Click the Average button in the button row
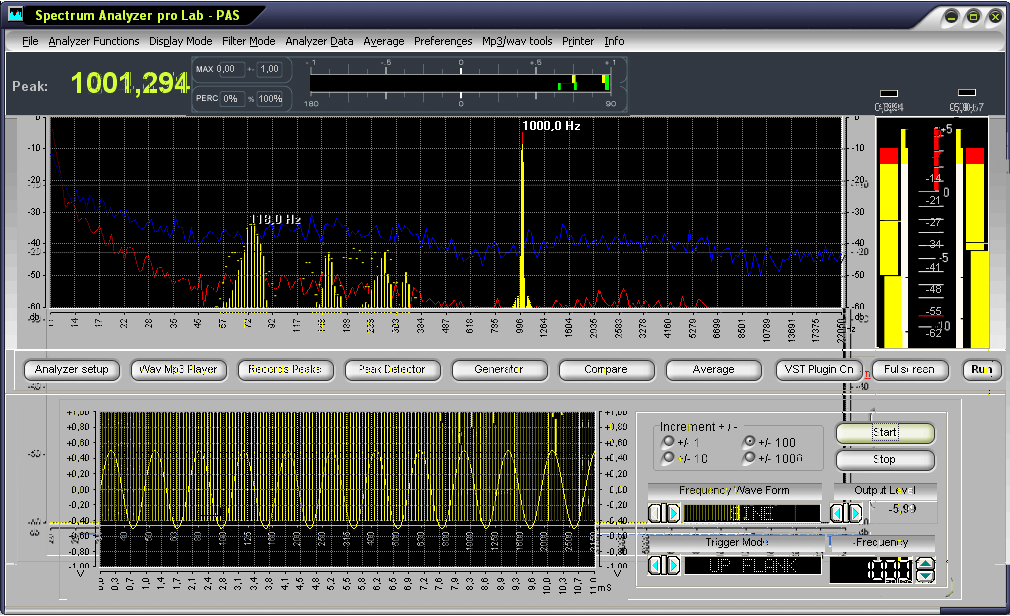Screen dimensions: 1010x616 pos(713,370)
